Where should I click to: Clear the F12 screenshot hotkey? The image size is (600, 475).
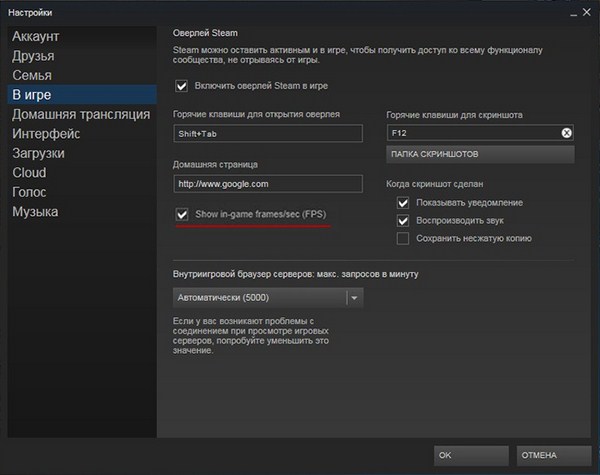click(x=566, y=133)
